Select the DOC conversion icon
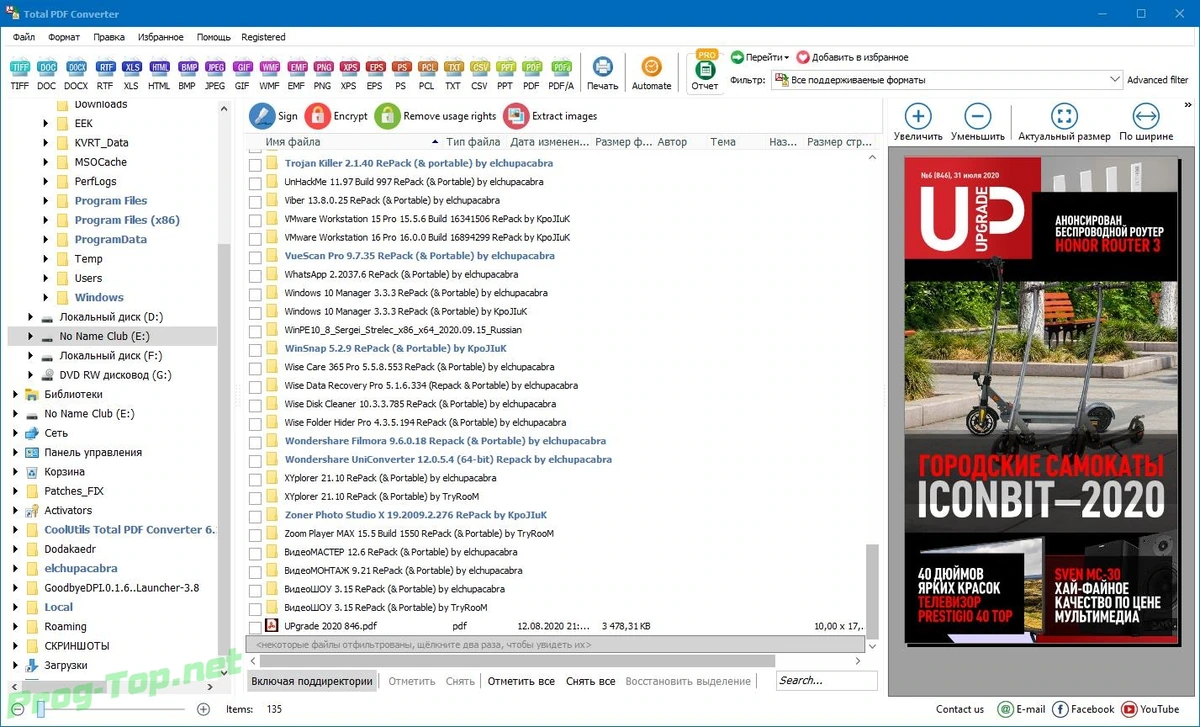Viewport: 1200px width, 727px height. [46, 69]
